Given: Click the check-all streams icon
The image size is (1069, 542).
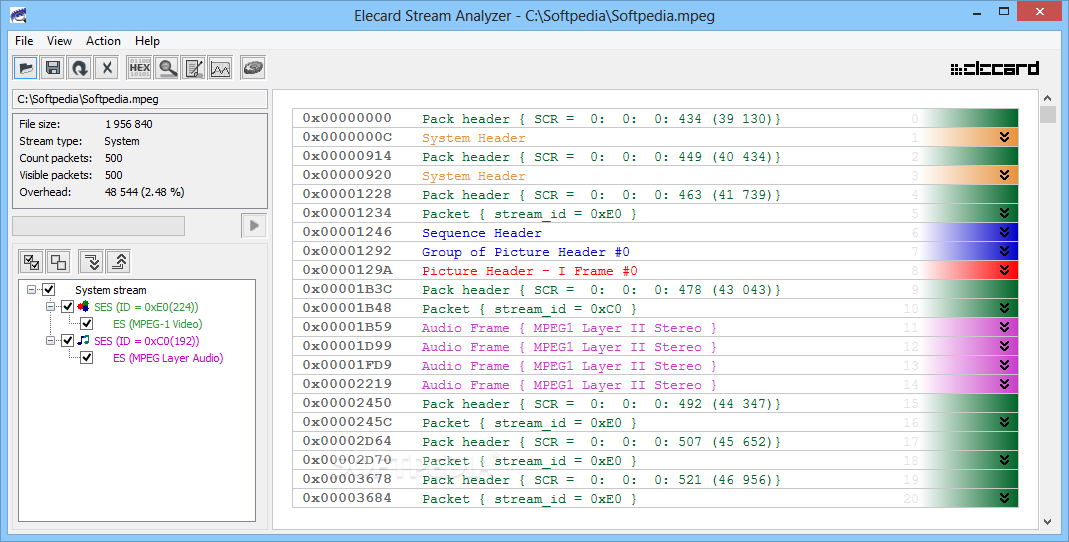Looking at the screenshot, I should click(31, 262).
